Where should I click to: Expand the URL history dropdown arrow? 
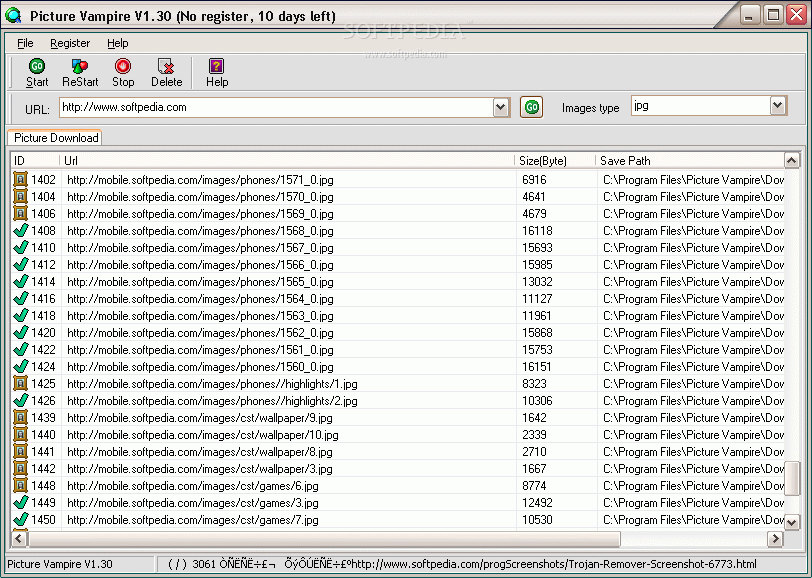pos(500,108)
